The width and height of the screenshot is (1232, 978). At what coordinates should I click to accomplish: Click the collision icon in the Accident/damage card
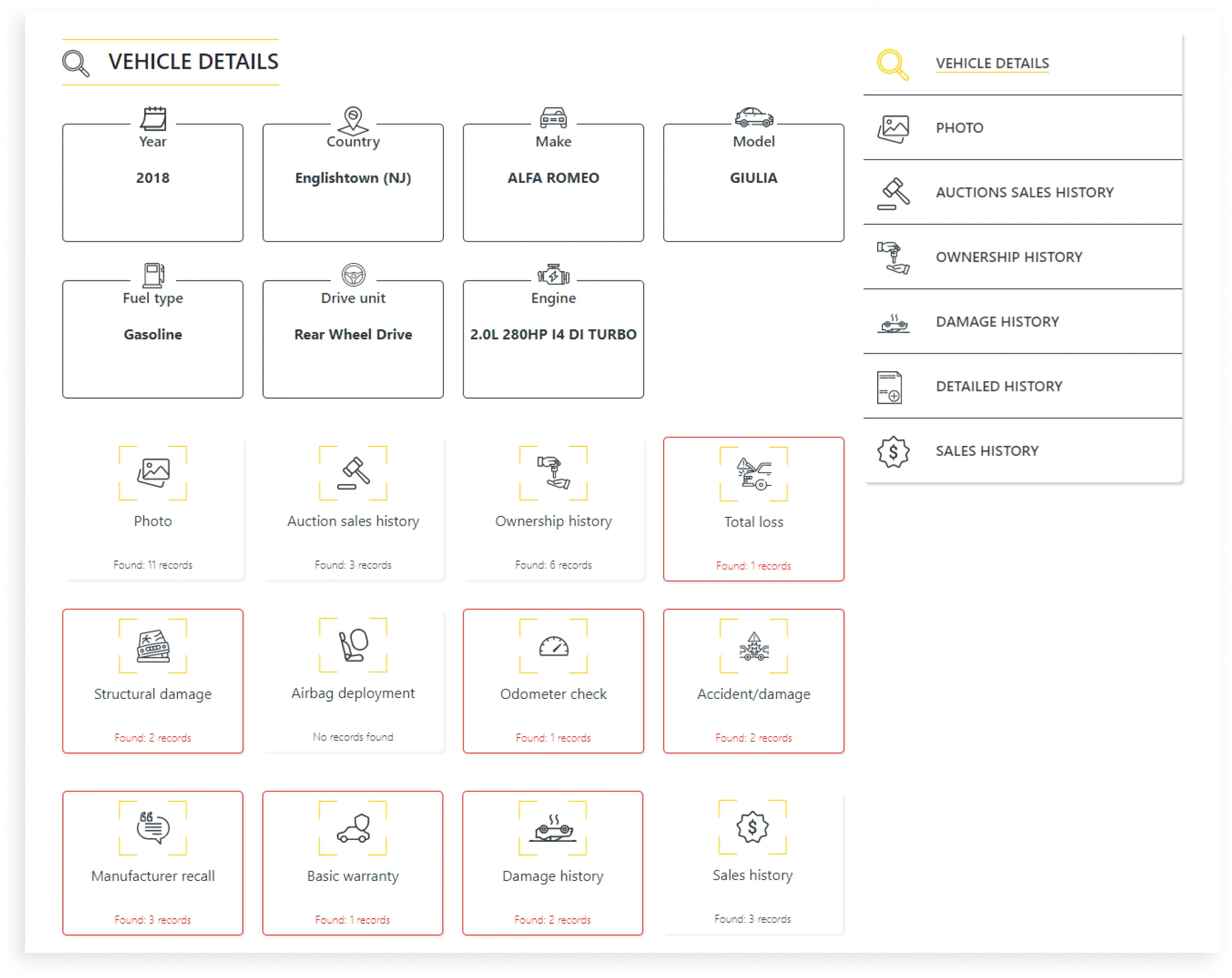(754, 646)
